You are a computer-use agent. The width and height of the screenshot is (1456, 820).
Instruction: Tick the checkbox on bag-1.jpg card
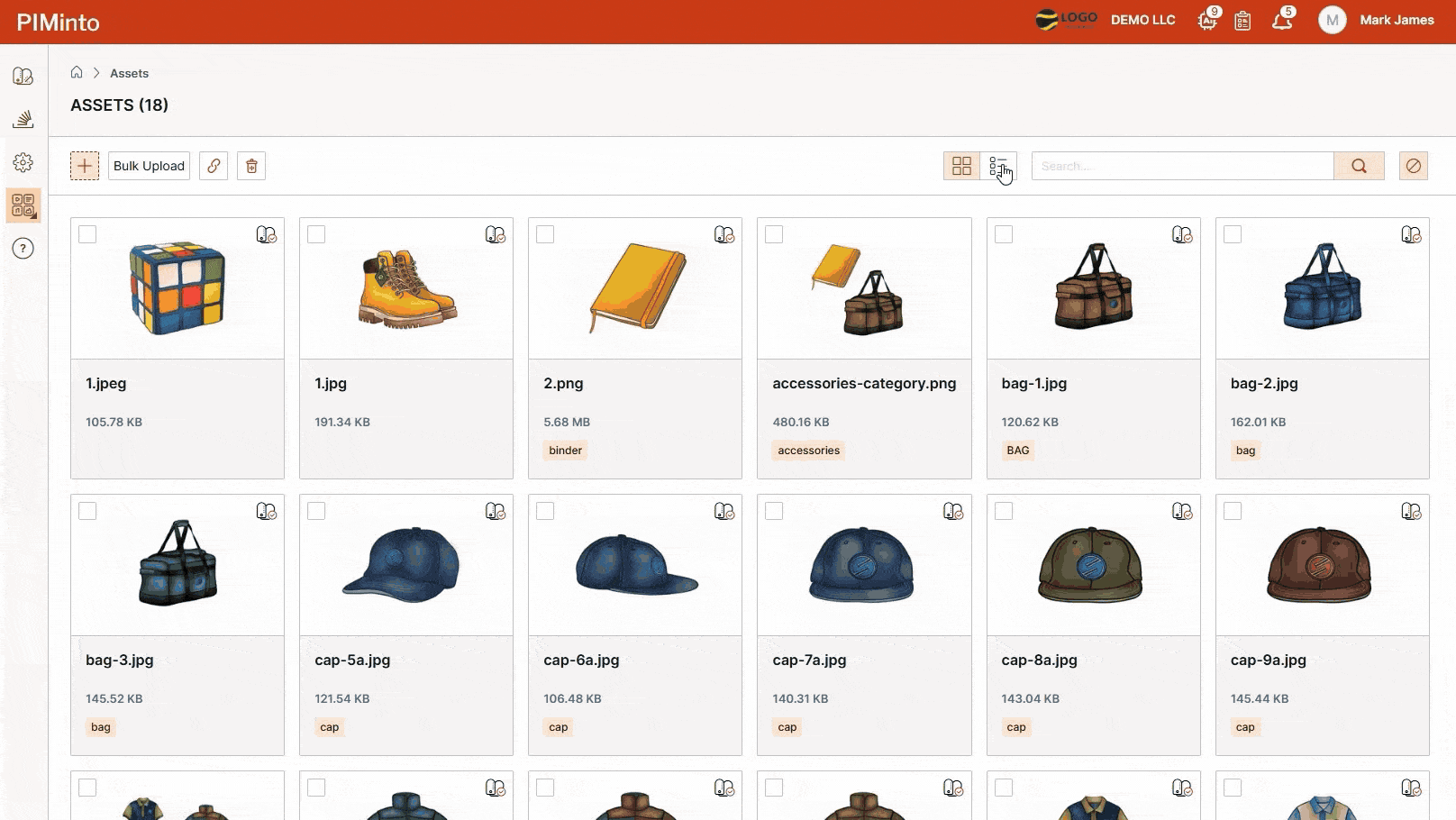pyautogui.click(x=1004, y=234)
